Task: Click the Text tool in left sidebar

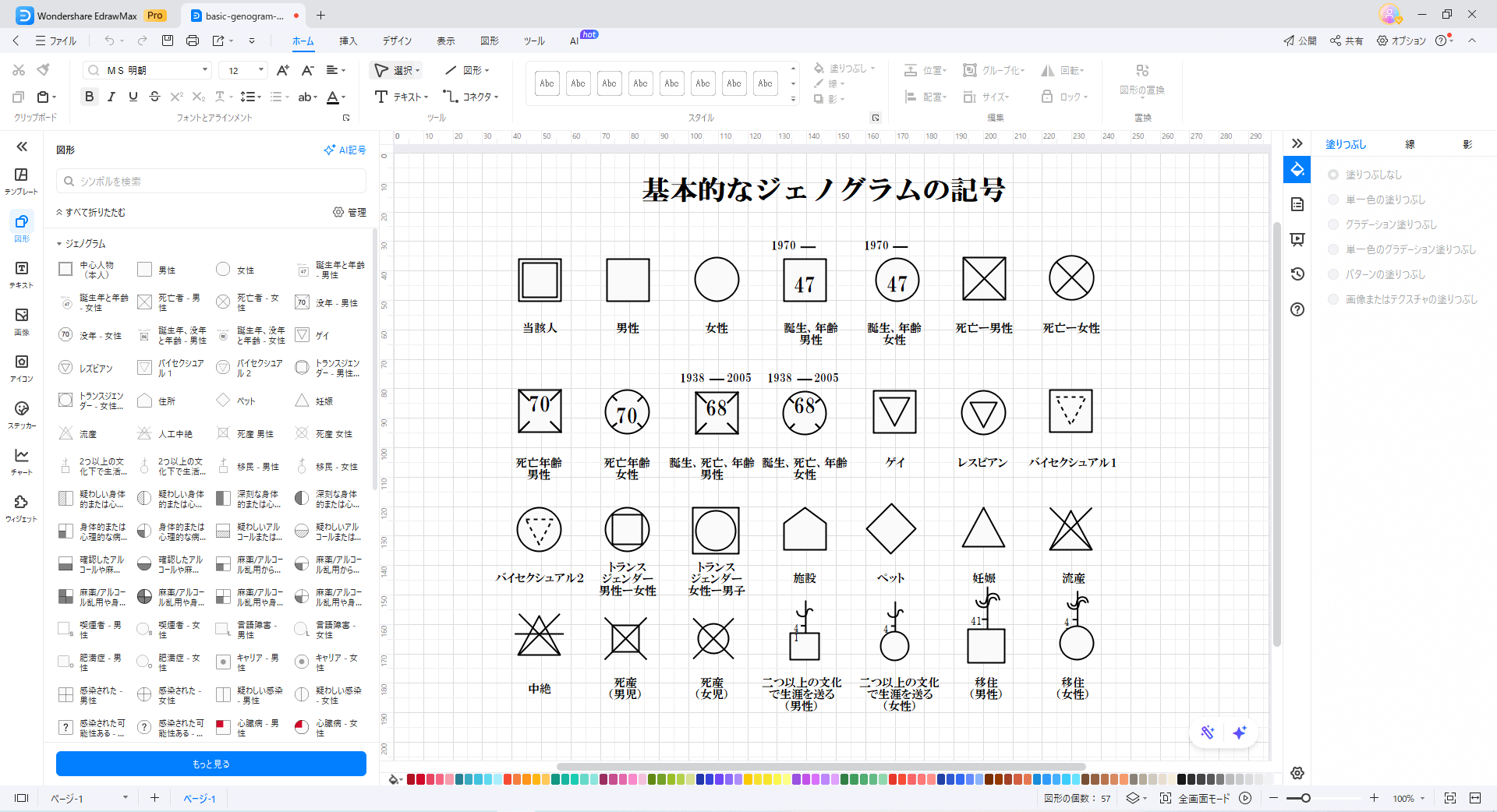Action: coord(21,274)
